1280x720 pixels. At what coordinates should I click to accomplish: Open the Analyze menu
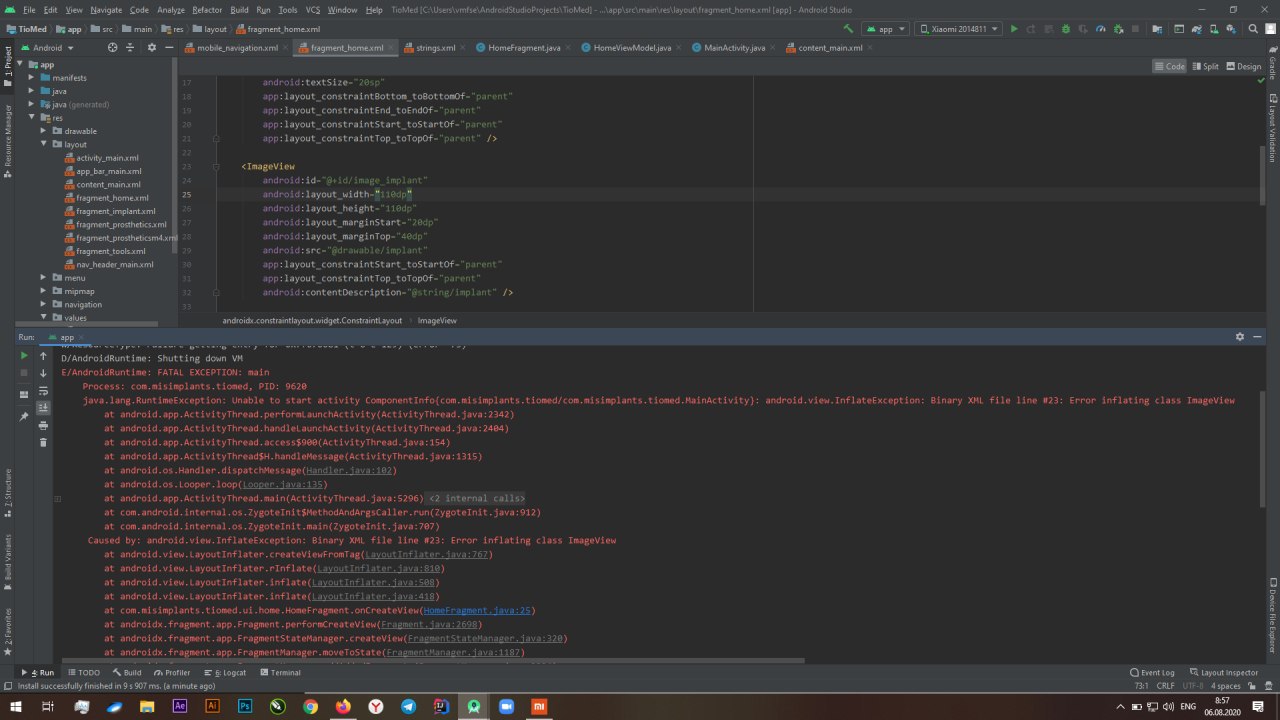pyautogui.click(x=170, y=9)
